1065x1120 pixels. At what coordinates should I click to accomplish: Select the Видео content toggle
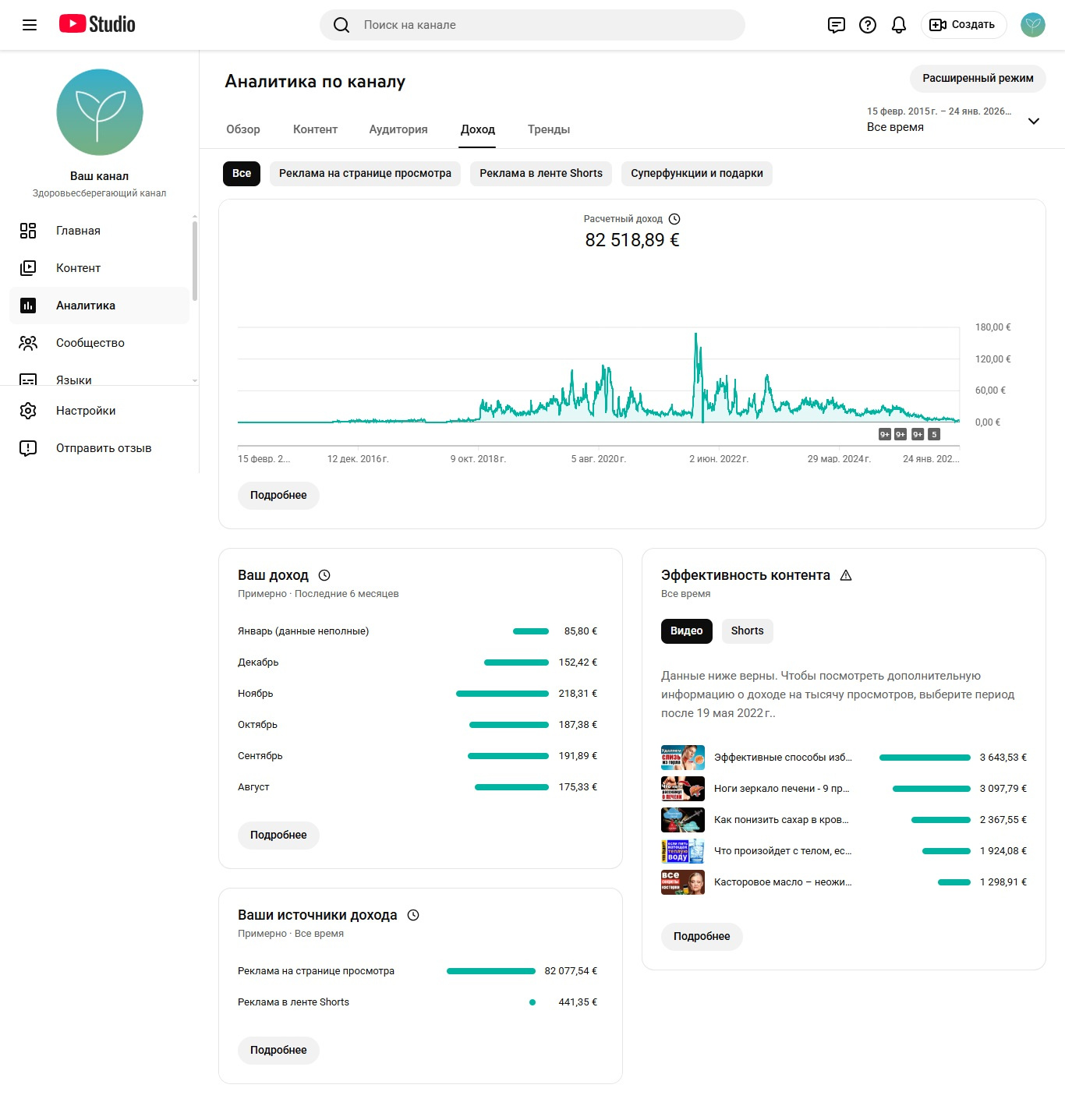[x=687, y=631]
